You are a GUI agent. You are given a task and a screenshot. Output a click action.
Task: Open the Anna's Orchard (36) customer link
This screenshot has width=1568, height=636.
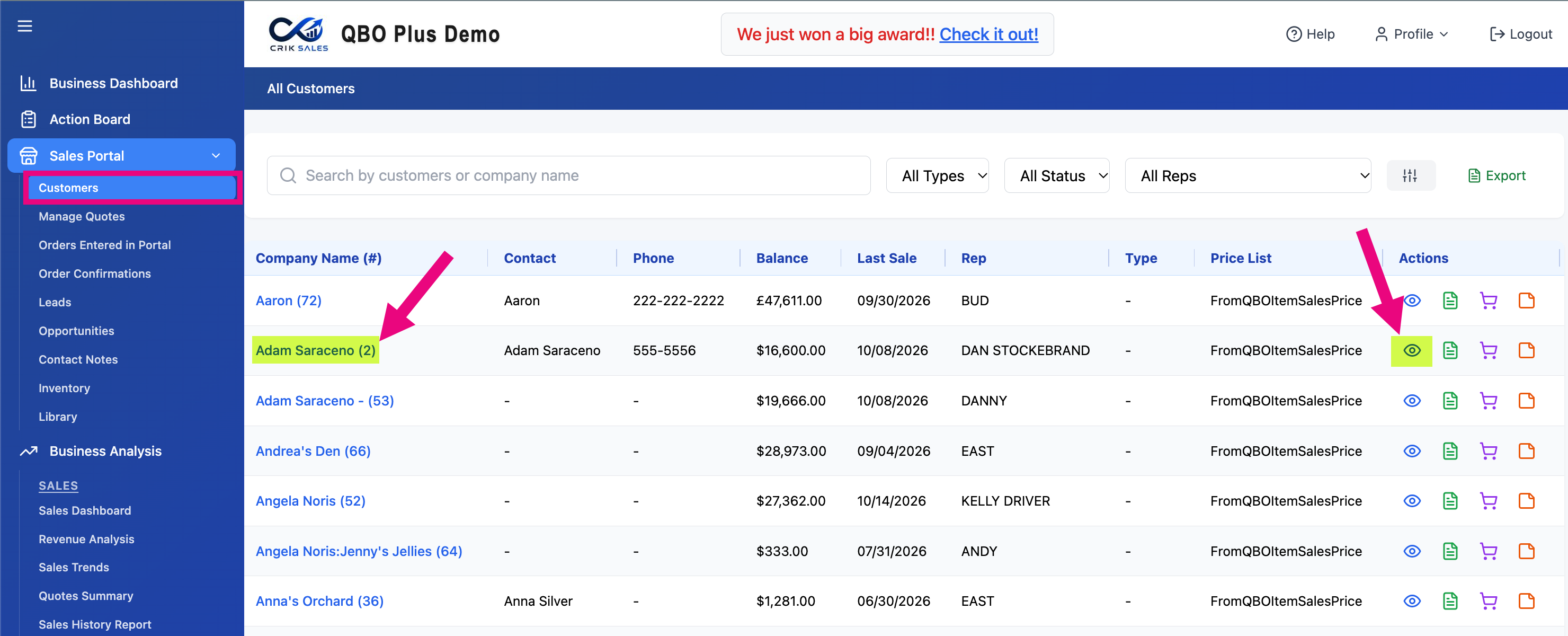click(x=319, y=601)
